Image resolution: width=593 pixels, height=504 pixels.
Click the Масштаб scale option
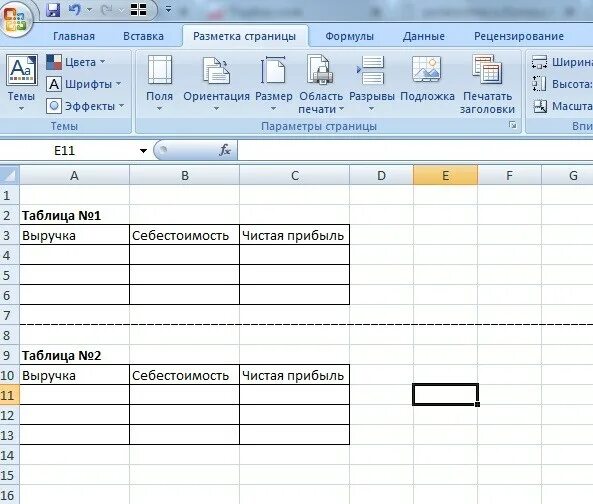click(562, 106)
